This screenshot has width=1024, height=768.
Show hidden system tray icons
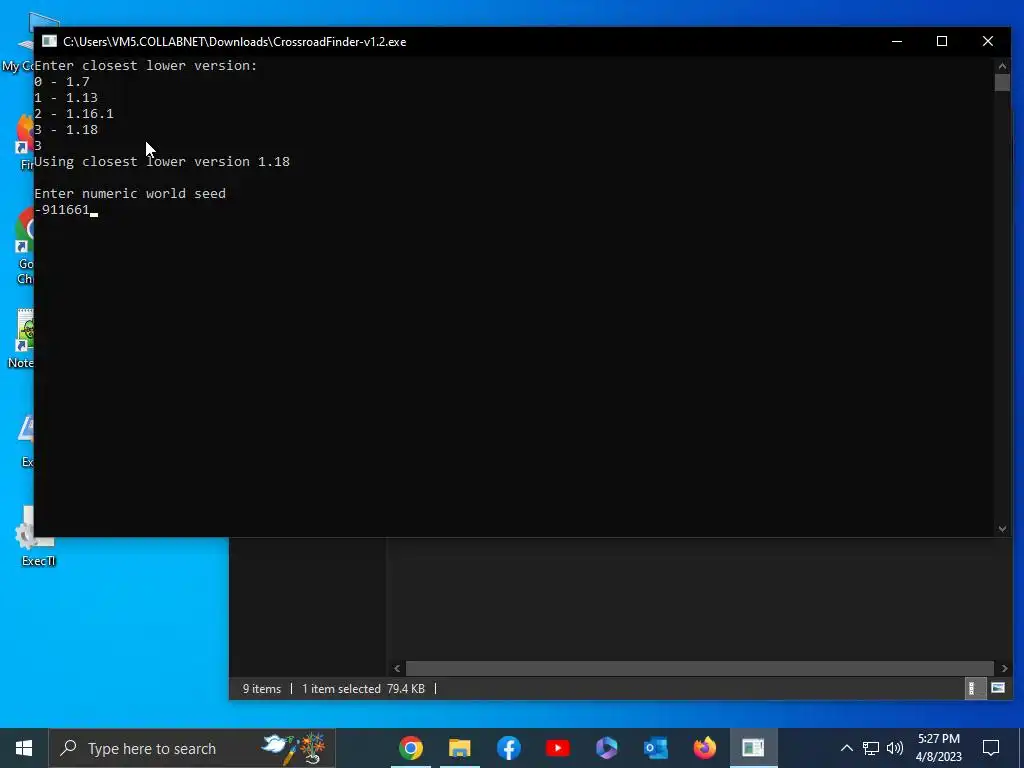pyautogui.click(x=846, y=748)
